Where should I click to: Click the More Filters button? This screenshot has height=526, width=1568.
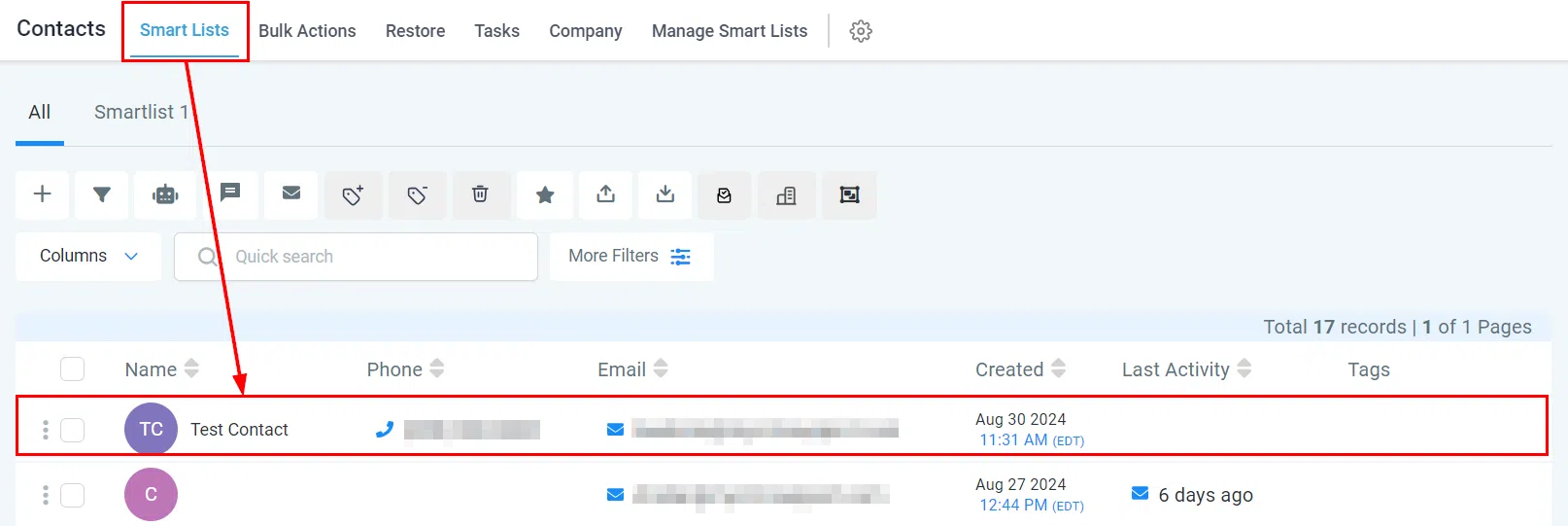631,256
